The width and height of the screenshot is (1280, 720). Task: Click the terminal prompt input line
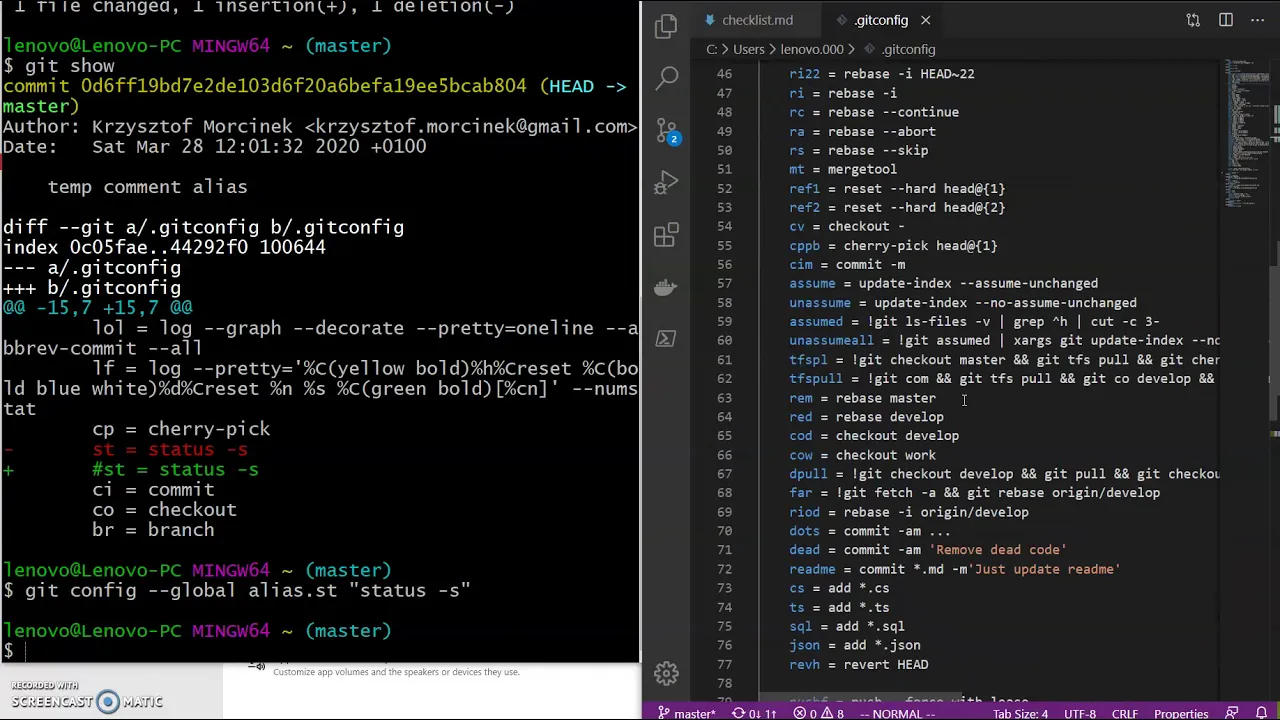tap(320, 651)
